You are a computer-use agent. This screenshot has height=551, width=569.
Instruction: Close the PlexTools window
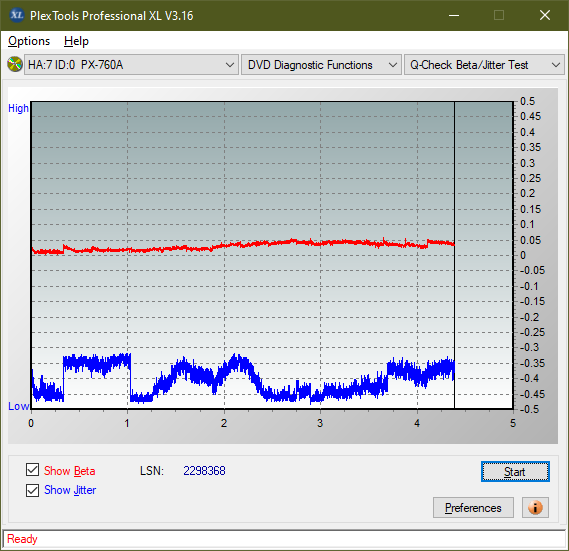tap(544, 15)
